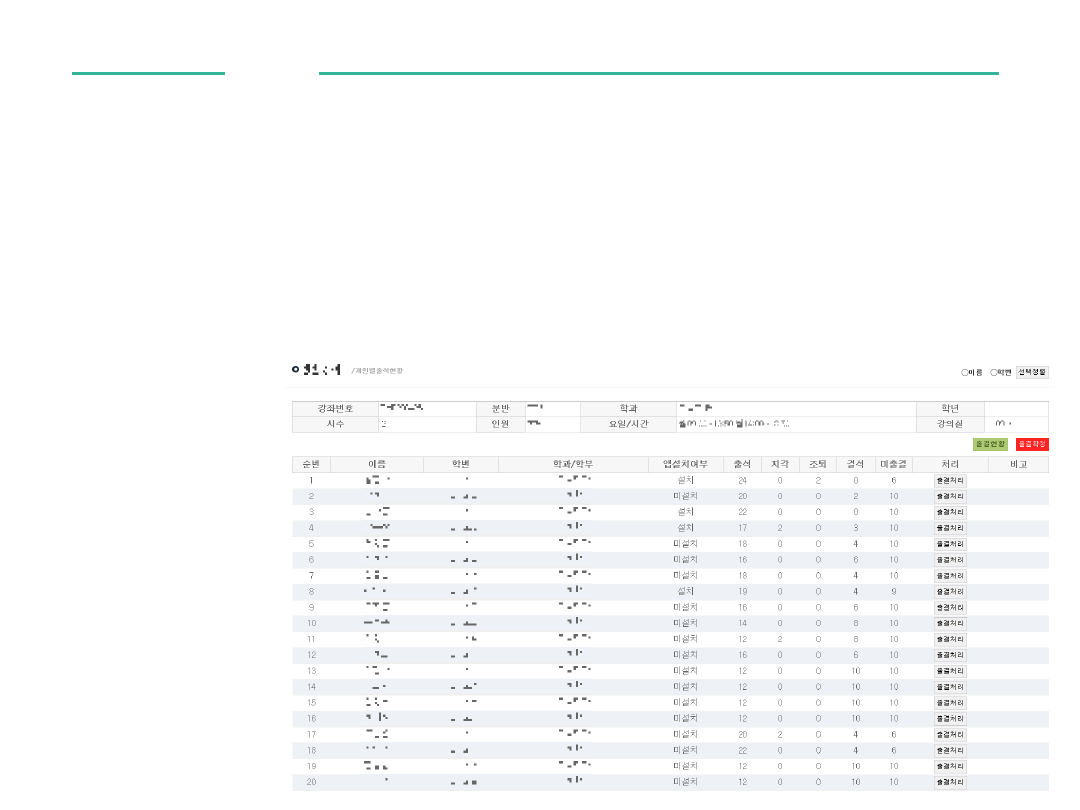The width and height of the screenshot is (1080, 810).
Task: Click 출결처리 button in row 11
Action: tap(950, 639)
